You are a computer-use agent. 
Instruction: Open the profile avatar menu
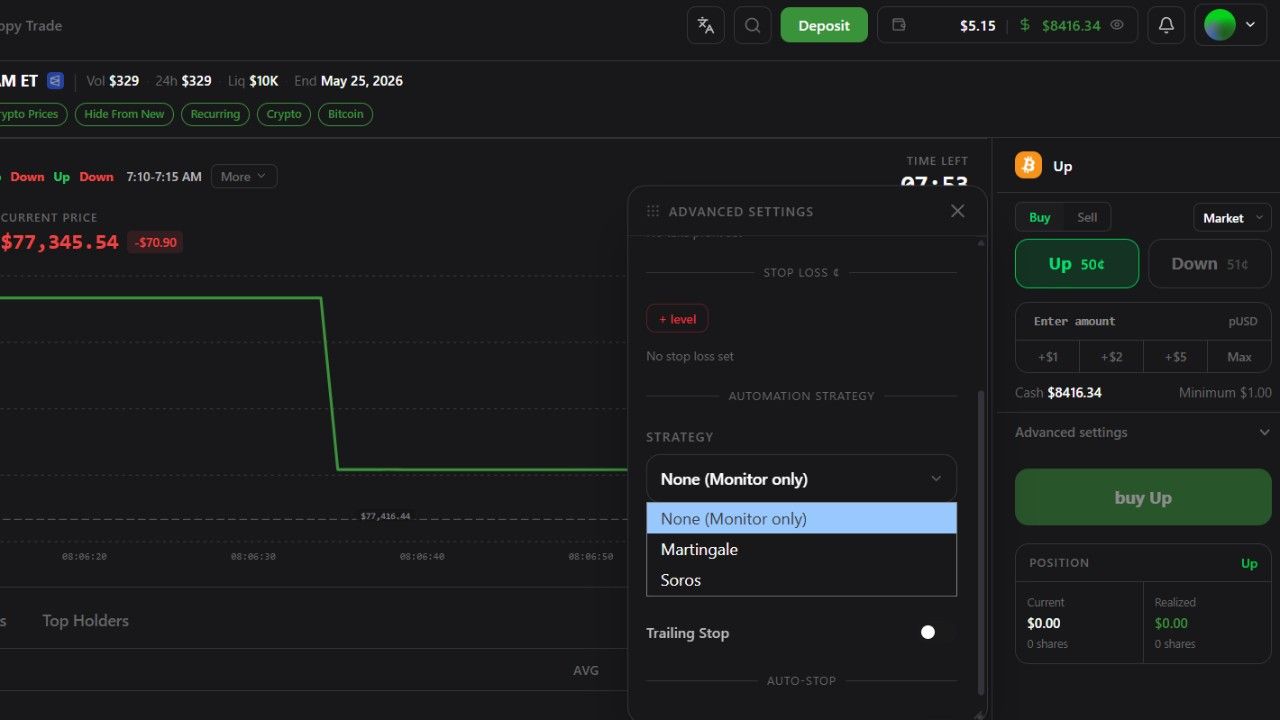1231,26
